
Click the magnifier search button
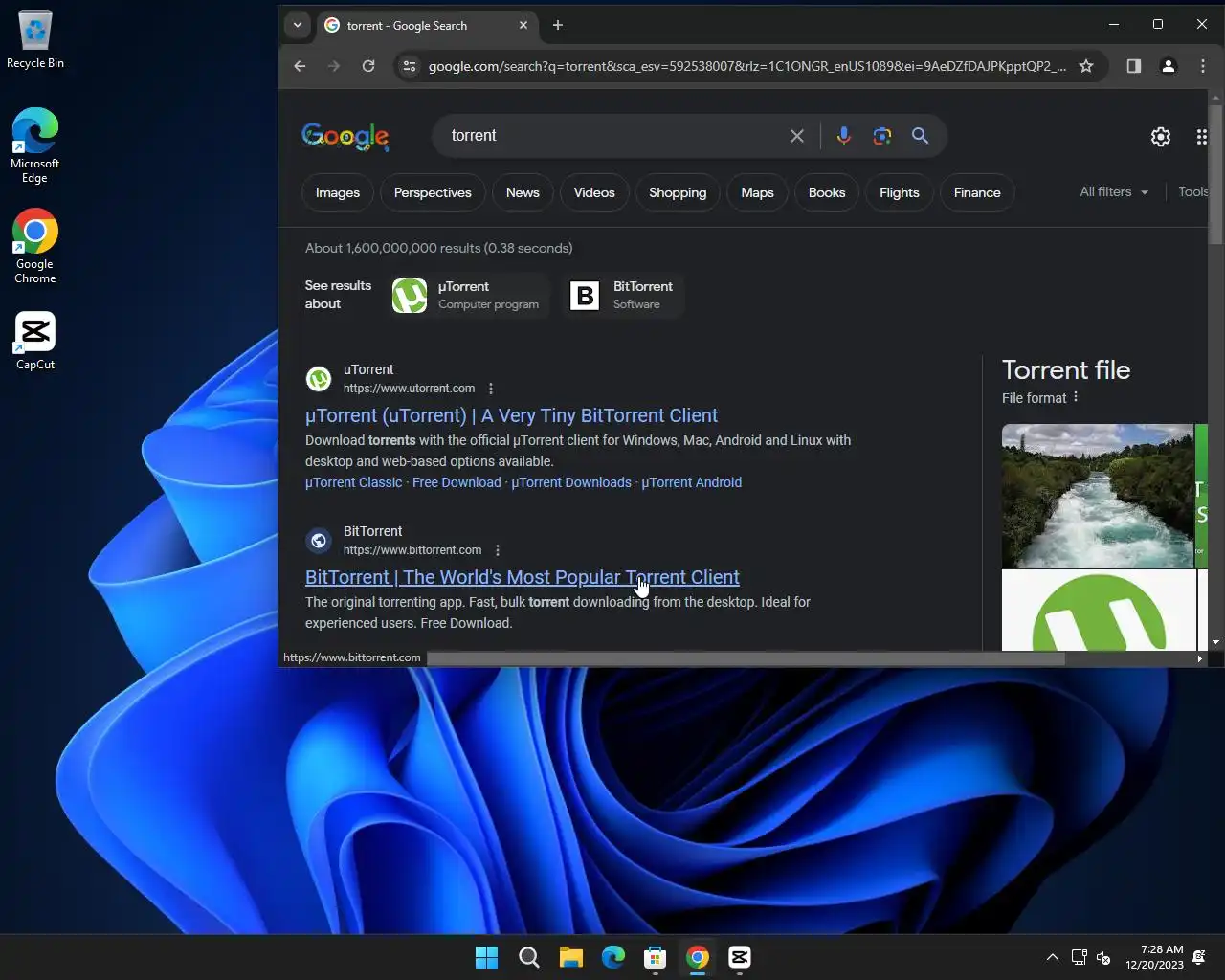point(921,136)
